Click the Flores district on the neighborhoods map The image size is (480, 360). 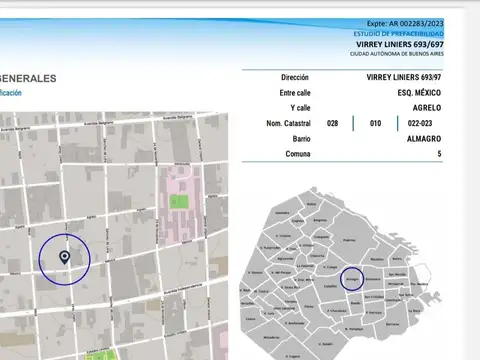coord(309,306)
